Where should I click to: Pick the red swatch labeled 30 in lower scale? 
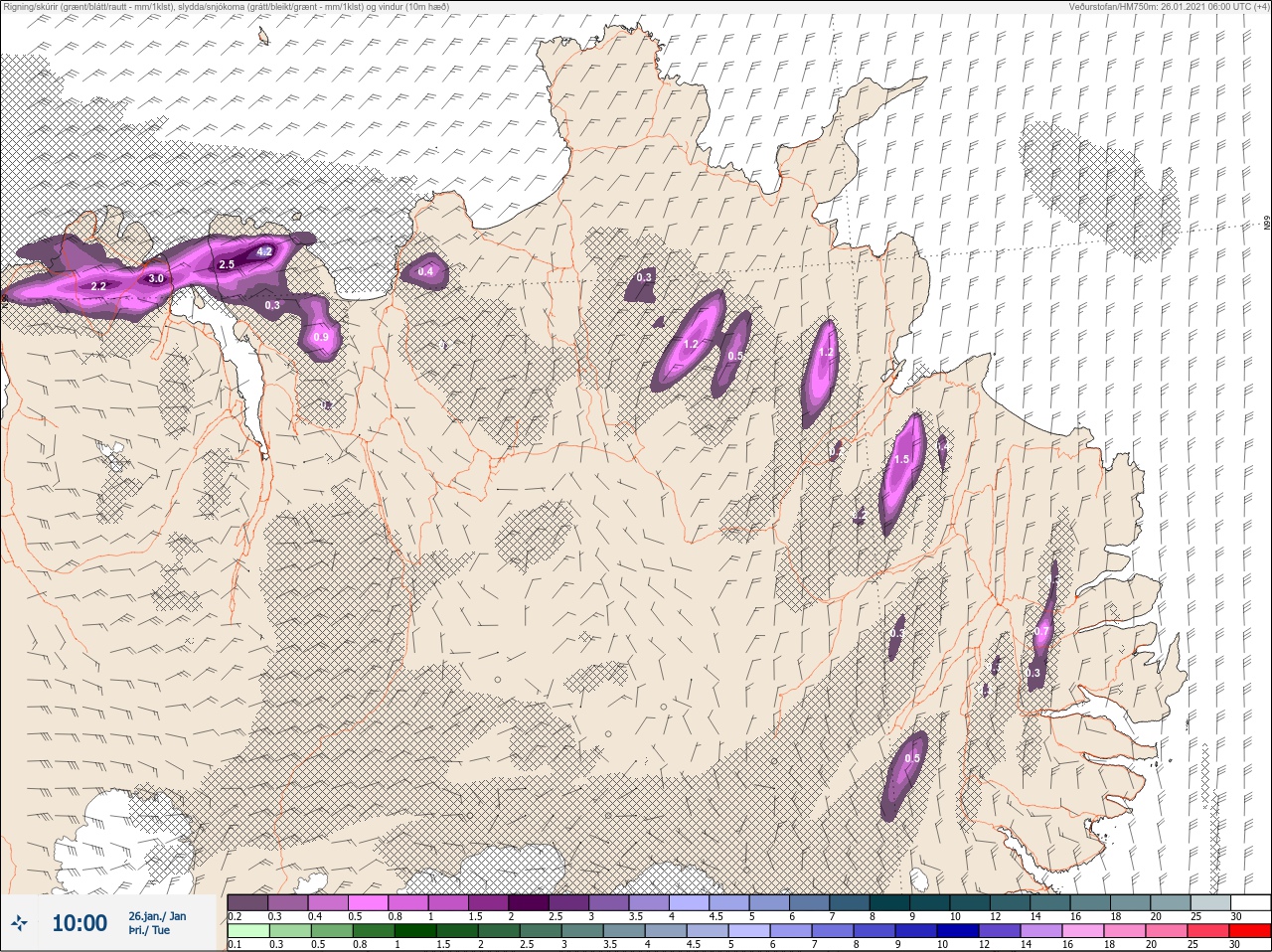[1249, 931]
